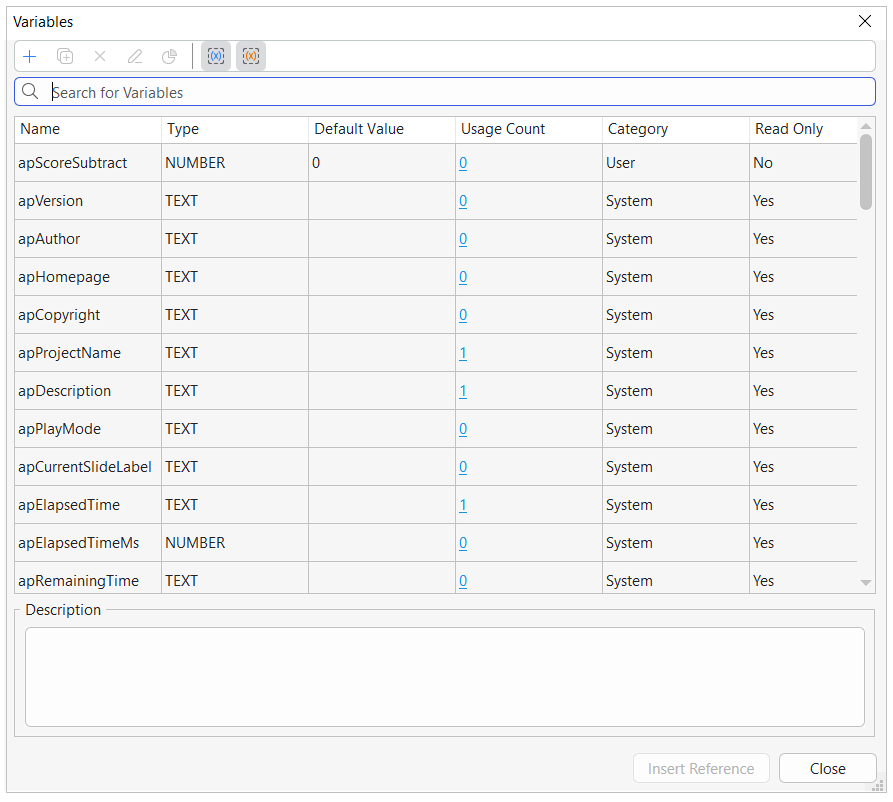Toggle display of system variables

250,56
